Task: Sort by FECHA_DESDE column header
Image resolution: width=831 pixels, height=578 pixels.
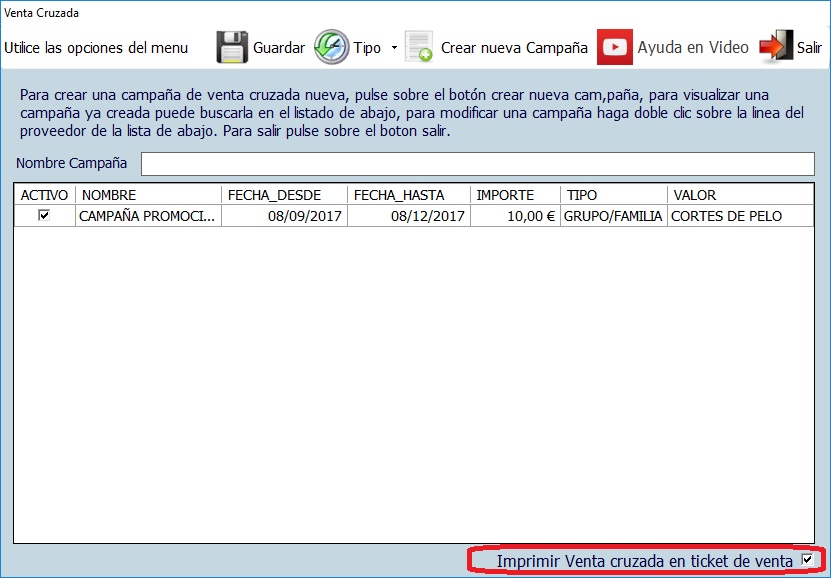Action: click(284, 195)
